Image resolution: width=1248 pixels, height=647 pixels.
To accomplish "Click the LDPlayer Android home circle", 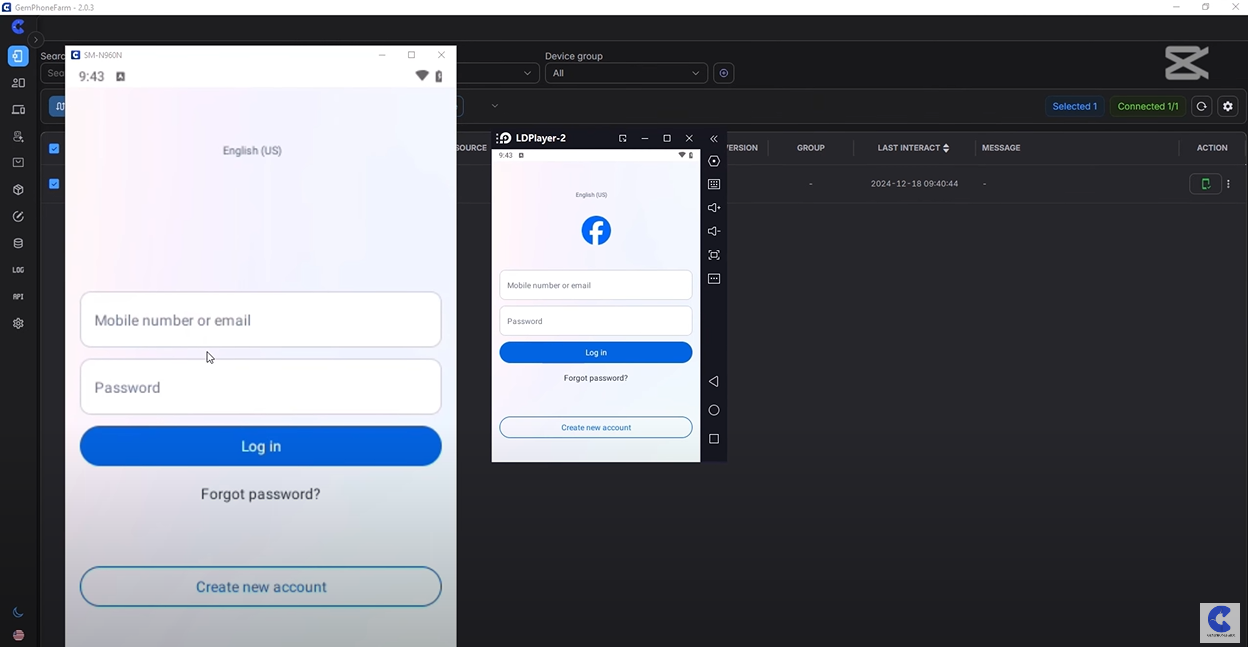I will click(x=714, y=410).
